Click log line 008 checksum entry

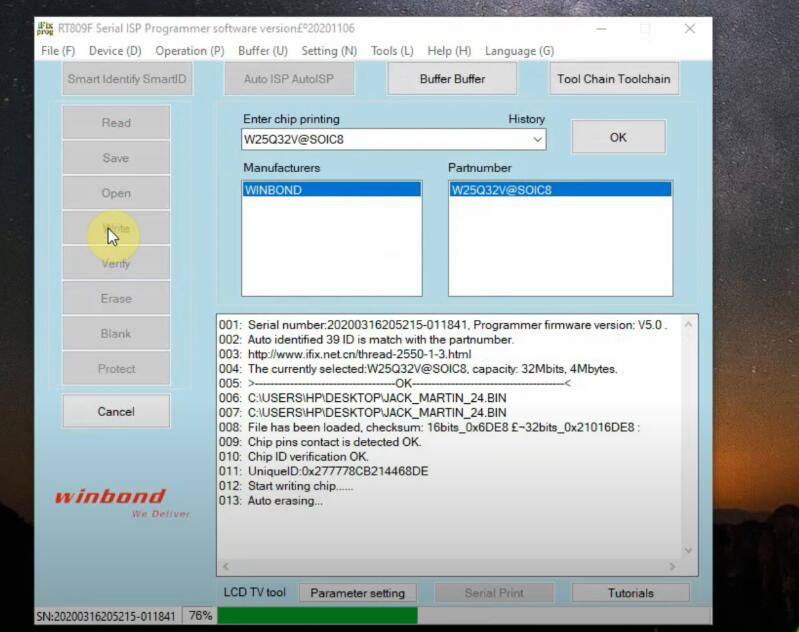tap(429, 427)
